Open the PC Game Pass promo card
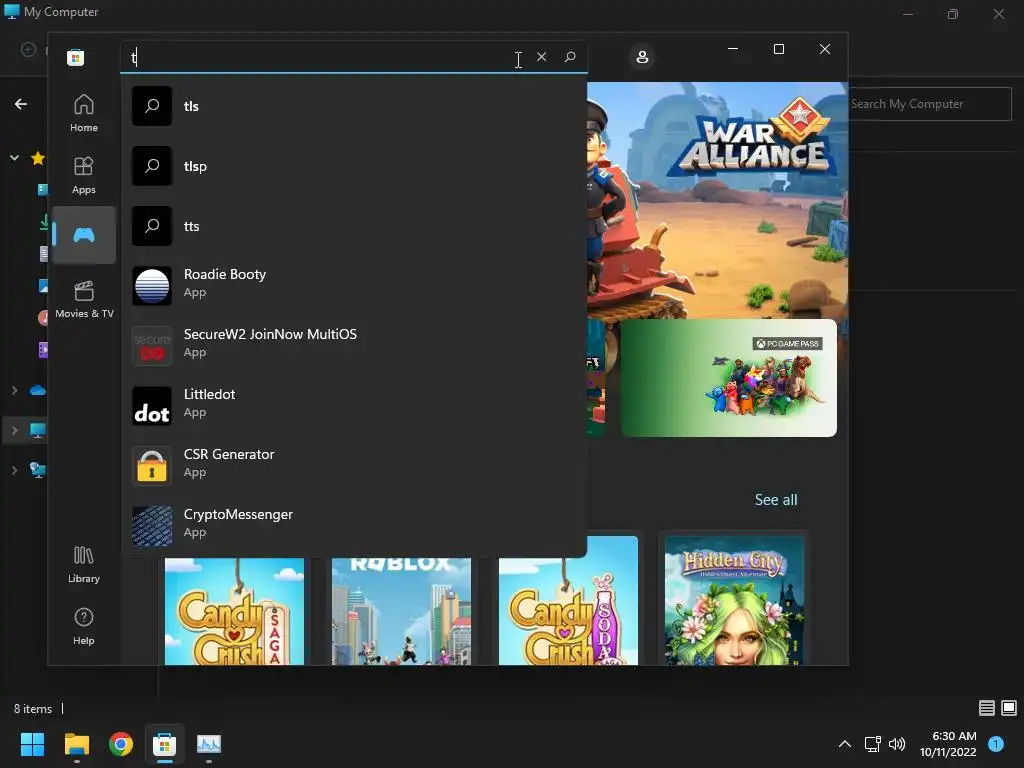Viewport: 1024px width, 768px height. (x=729, y=377)
